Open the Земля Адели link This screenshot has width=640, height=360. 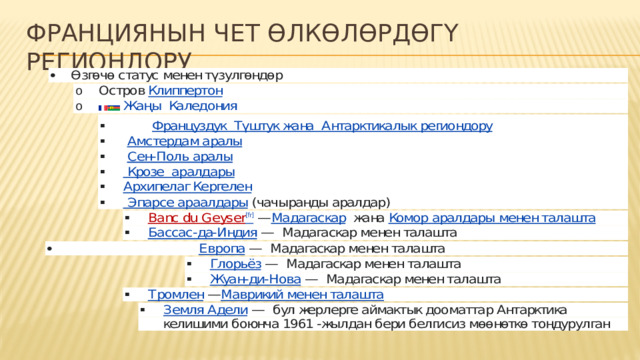[x=205, y=310]
